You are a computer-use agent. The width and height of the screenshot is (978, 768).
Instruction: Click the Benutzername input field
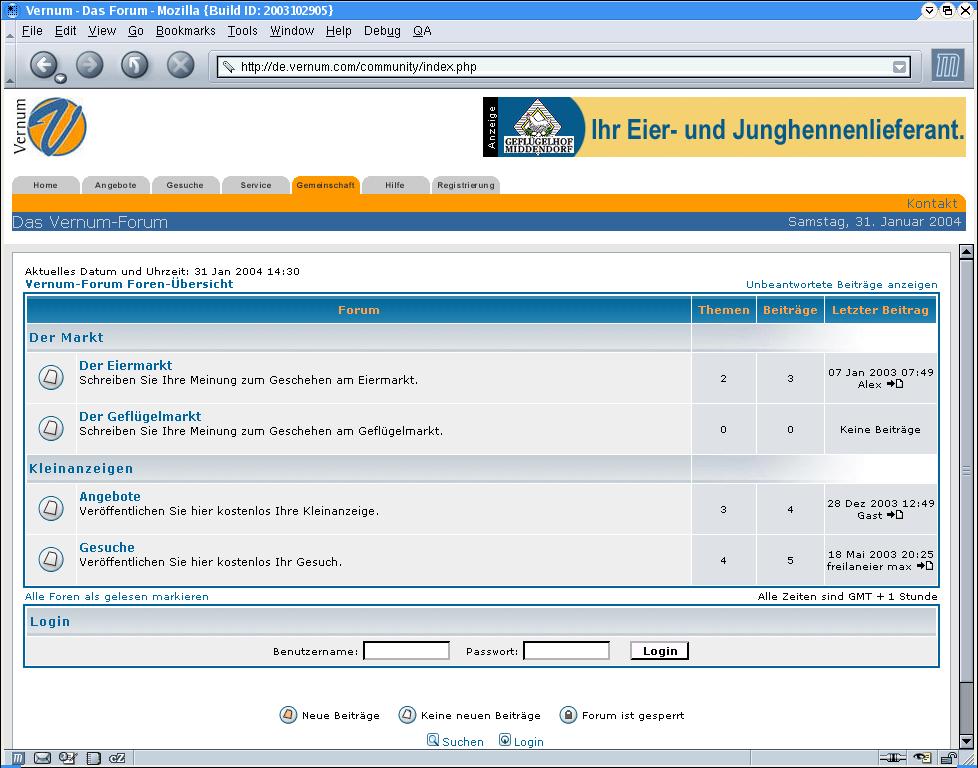[x=406, y=651]
